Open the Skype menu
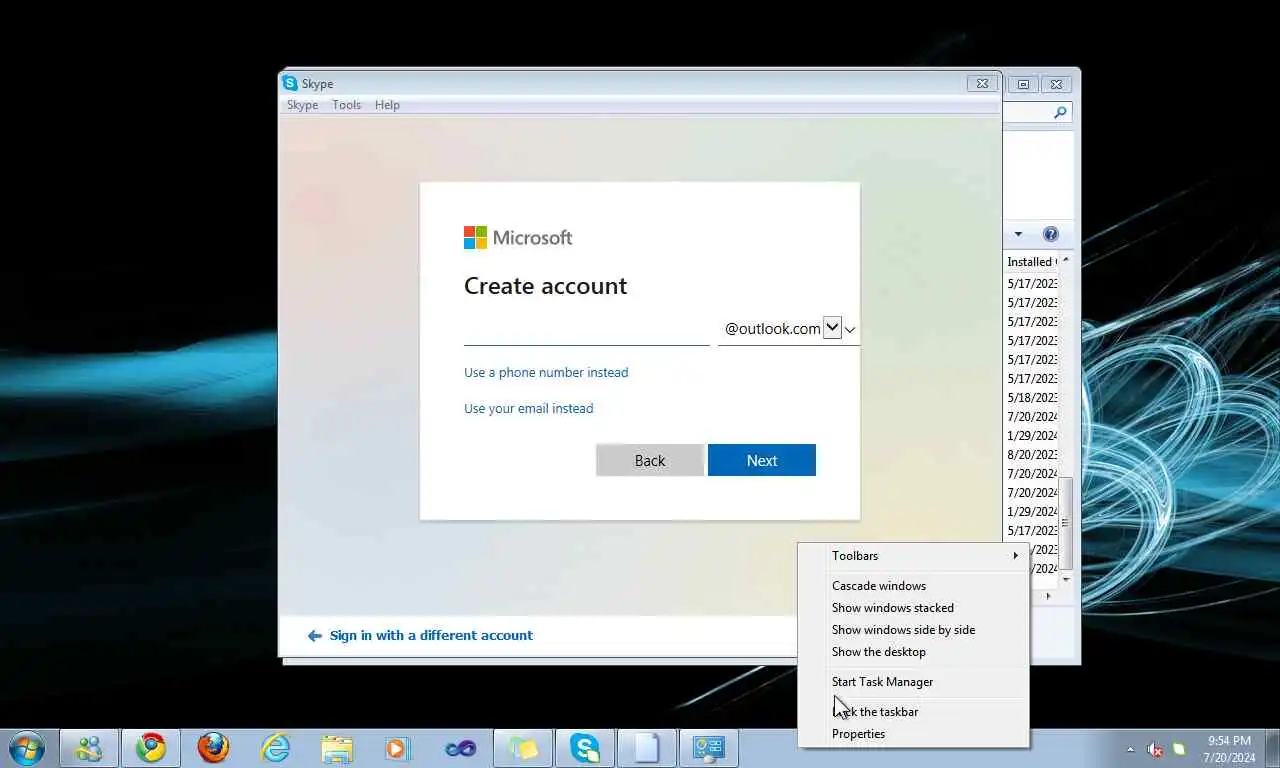The width and height of the screenshot is (1280, 768). [302, 105]
